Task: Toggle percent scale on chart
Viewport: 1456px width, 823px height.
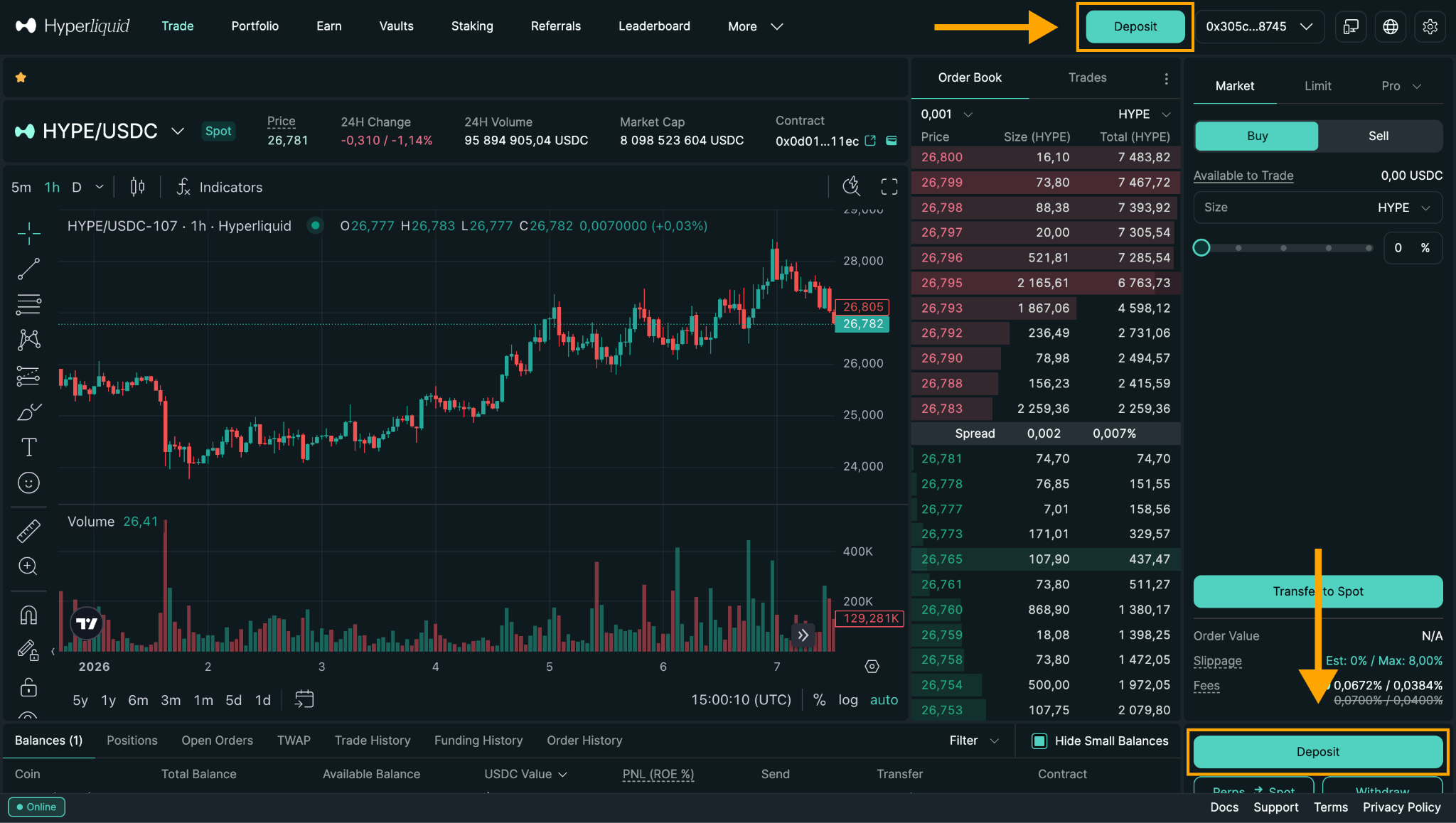Action: (x=819, y=700)
